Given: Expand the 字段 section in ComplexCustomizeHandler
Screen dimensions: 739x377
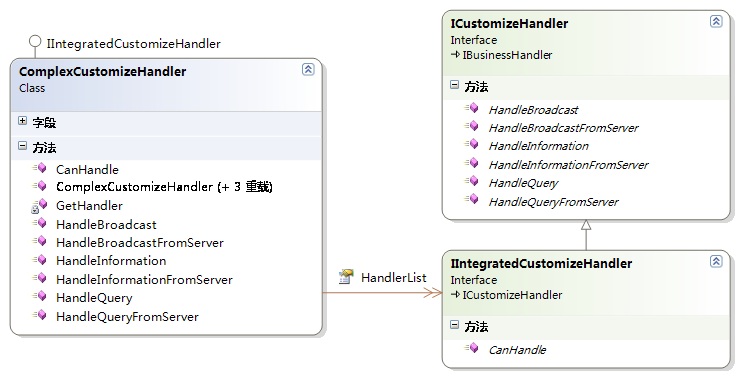Looking at the screenshot, I should click(x=22, y=121).
